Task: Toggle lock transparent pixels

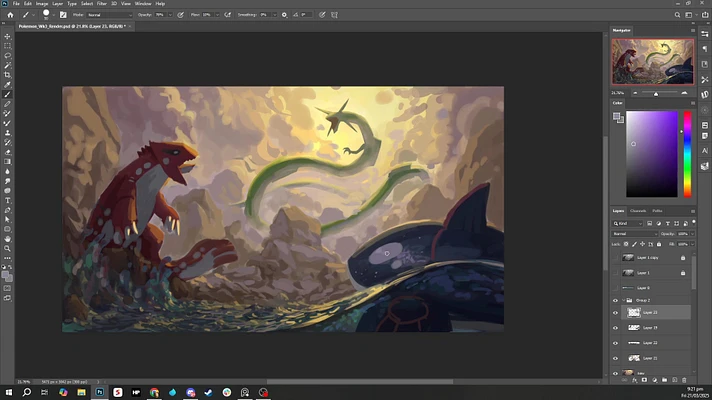Action: coord(626,244)
